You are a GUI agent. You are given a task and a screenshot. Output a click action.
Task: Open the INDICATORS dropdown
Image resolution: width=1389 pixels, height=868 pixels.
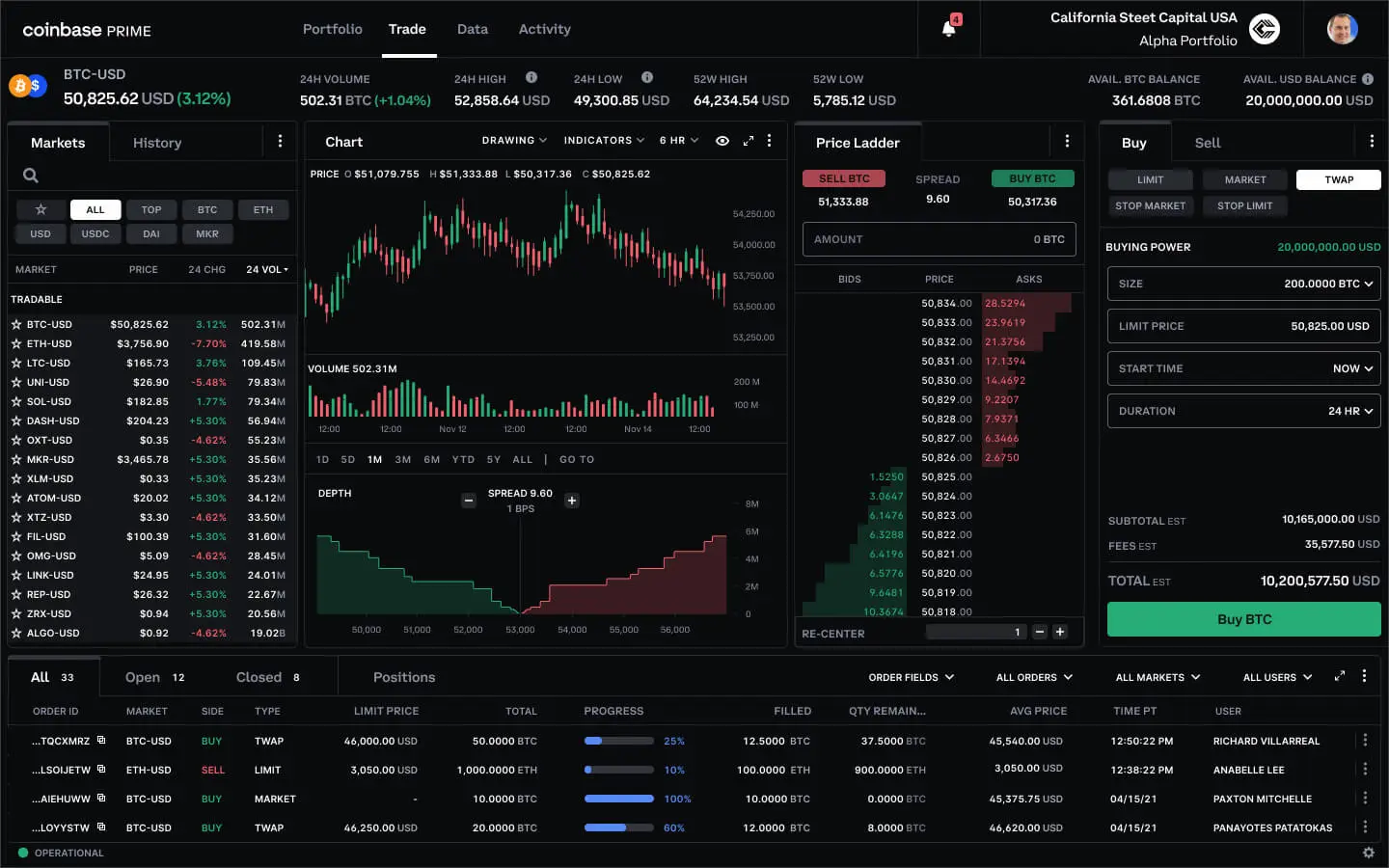[x=604, y=141]
